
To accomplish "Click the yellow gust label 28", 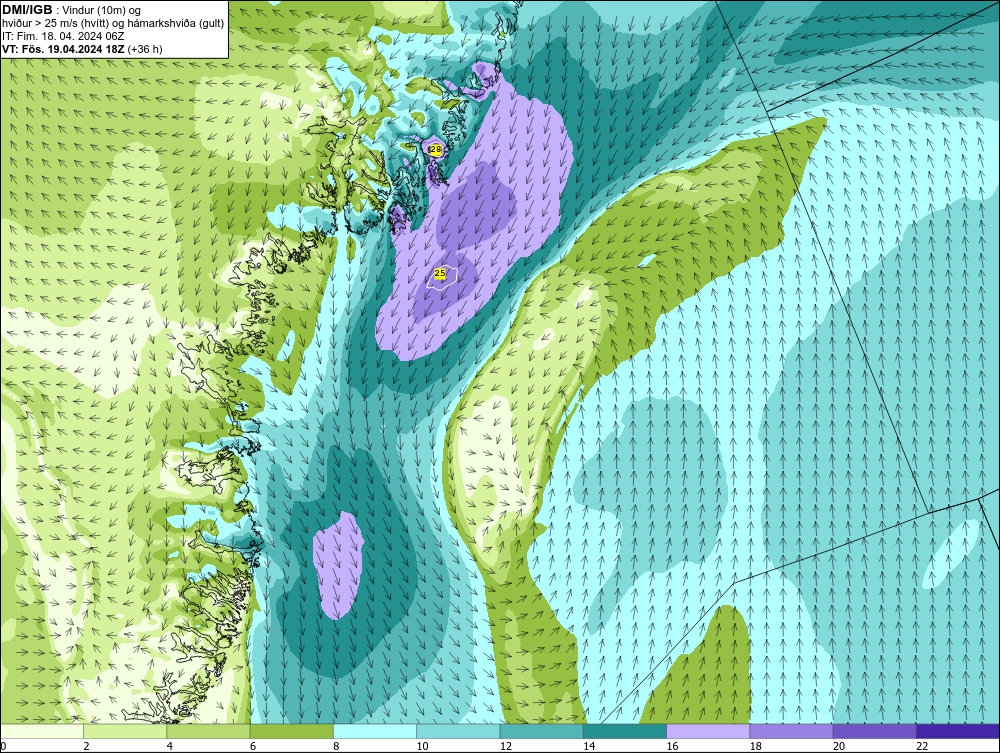I will coord(436,150).
